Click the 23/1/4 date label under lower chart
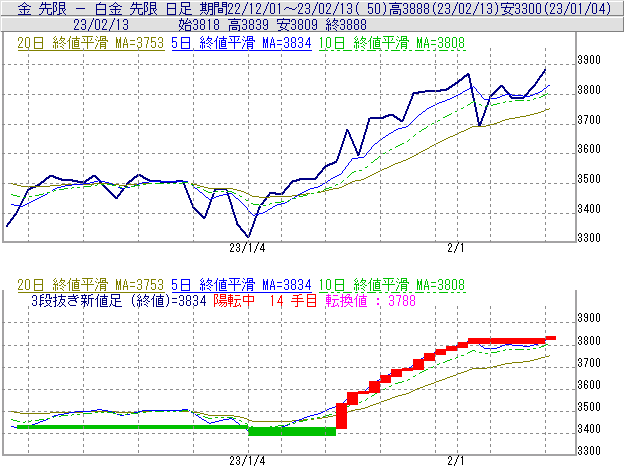Viewport: 624px width, 475px height. [x=247, y=461]
